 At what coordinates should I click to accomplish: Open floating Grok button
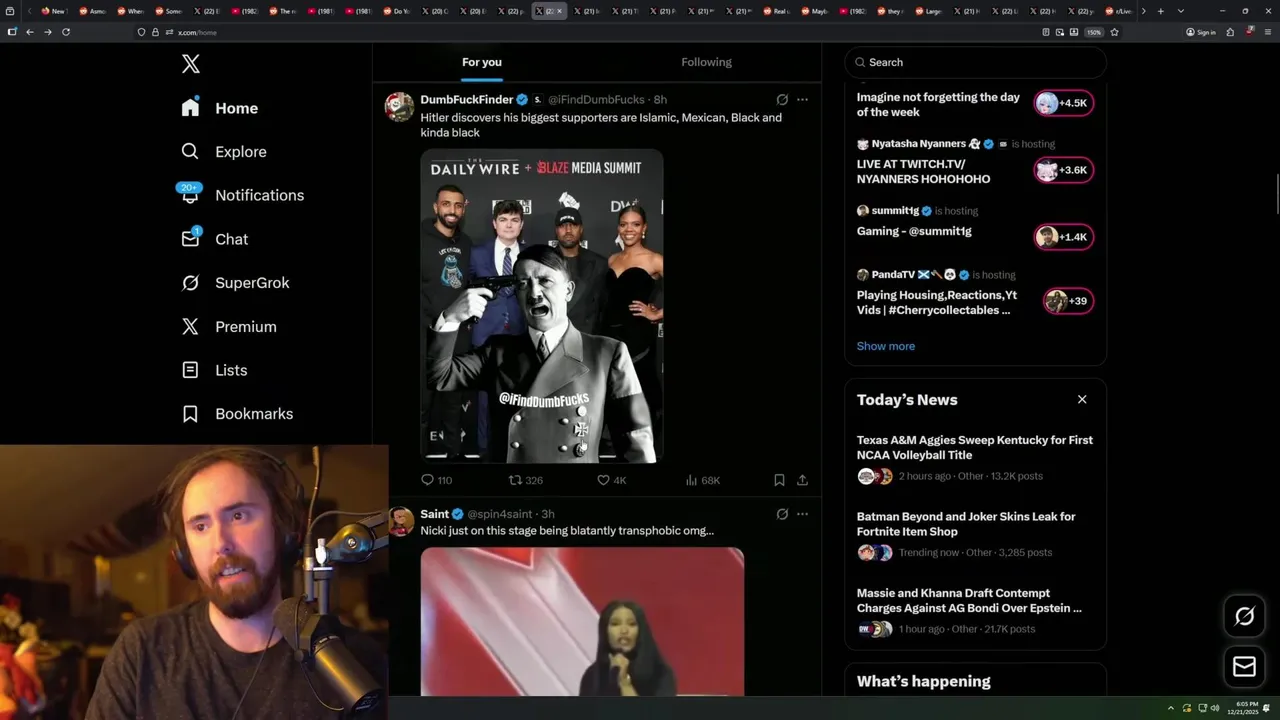pos(1244,617)
